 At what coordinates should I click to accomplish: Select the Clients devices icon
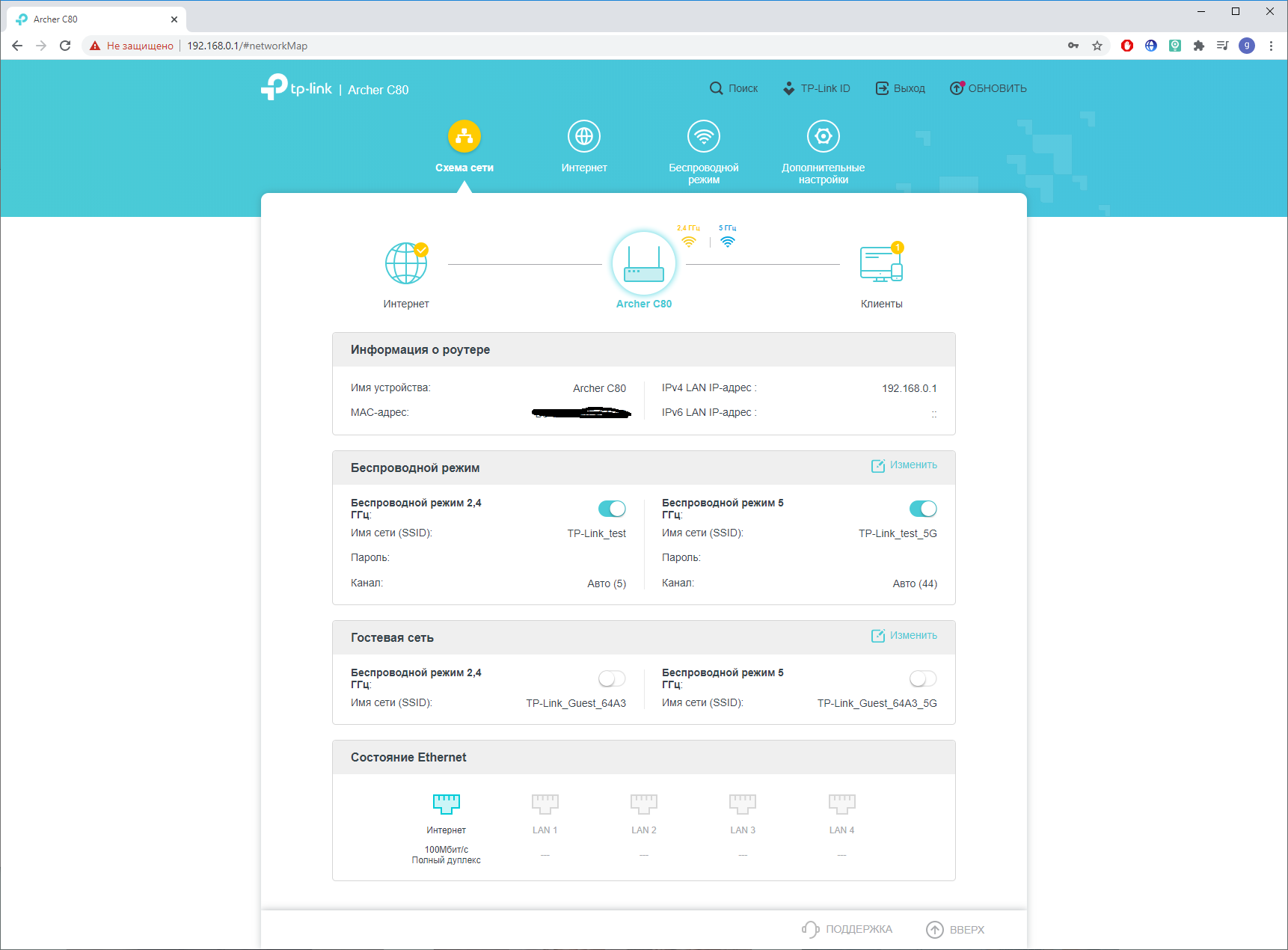[x=881, y=264]
